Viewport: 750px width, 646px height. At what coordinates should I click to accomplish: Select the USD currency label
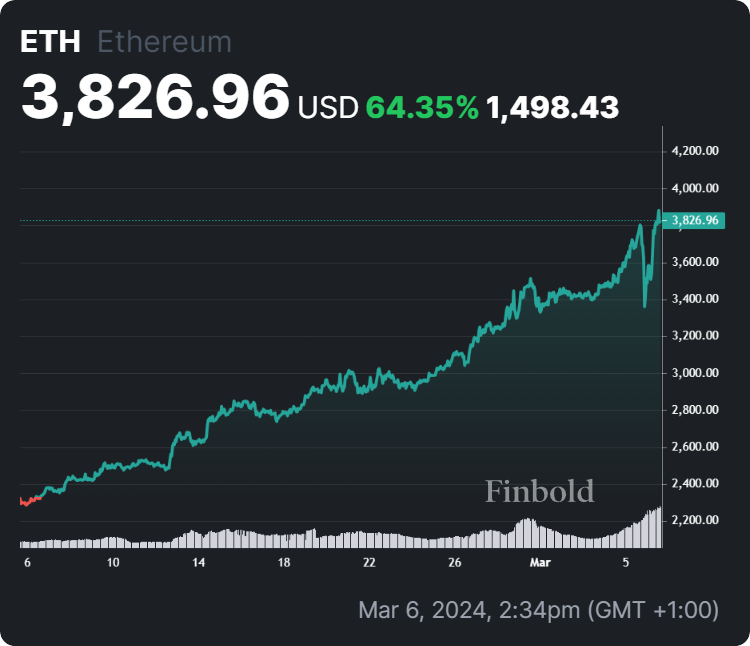point(328,106)
